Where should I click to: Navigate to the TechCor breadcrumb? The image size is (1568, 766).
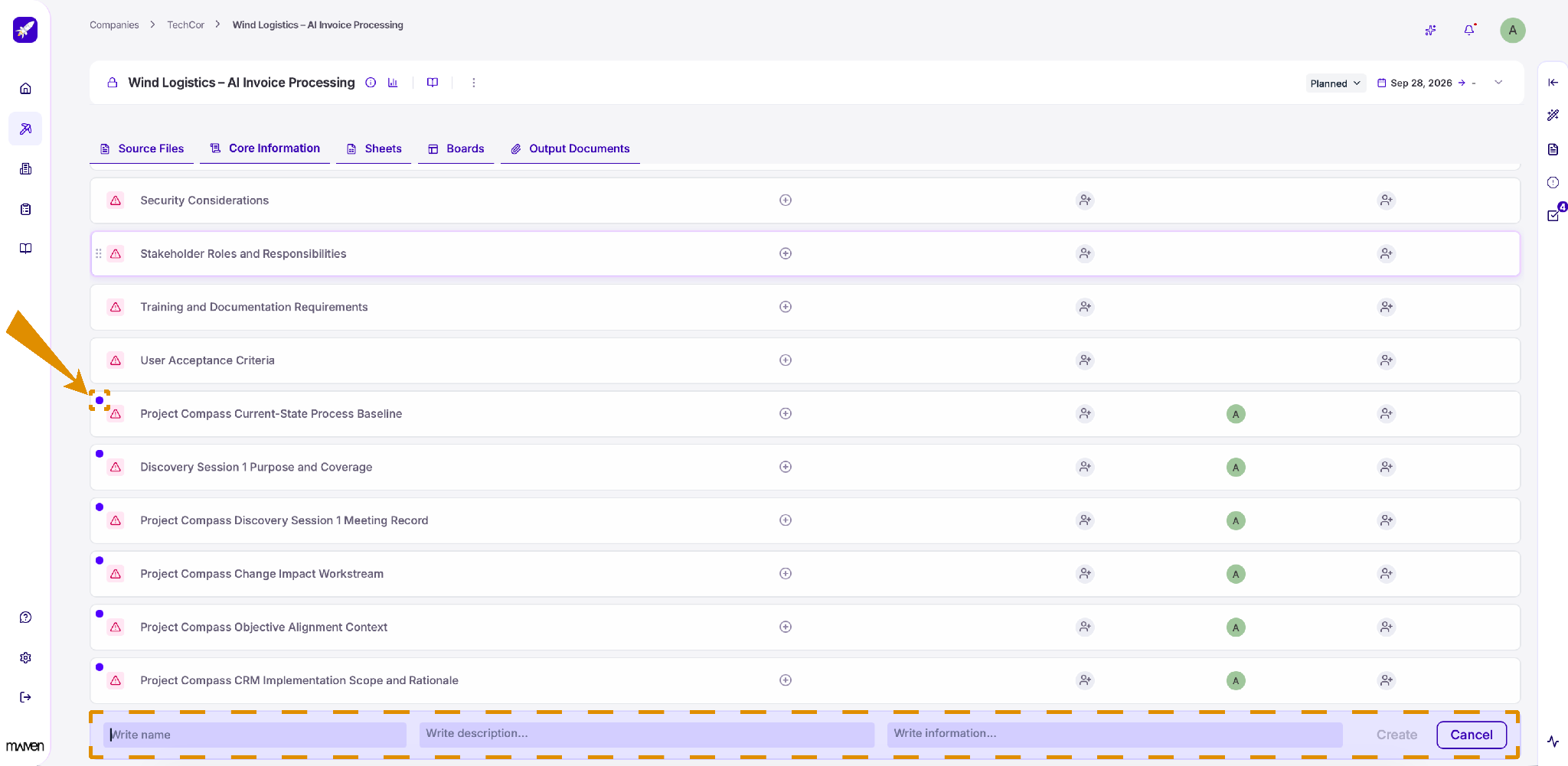(186, 25)
